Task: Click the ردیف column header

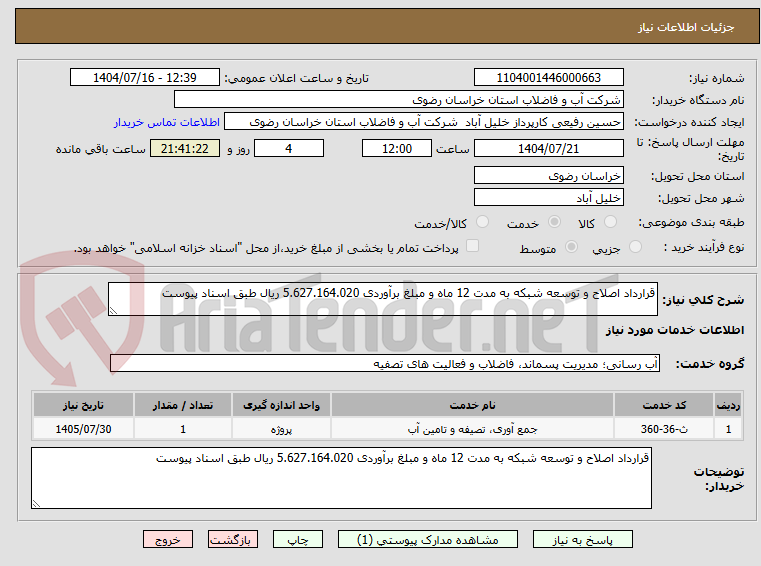Action: (x=728, y=405)
